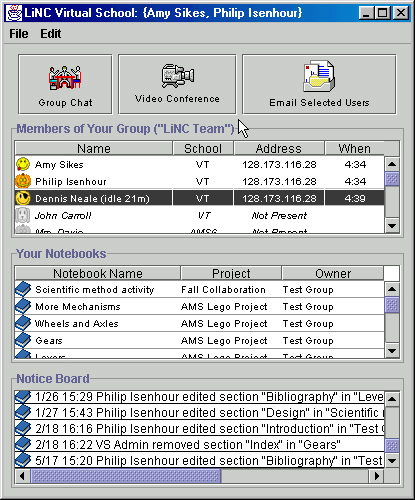Click notice board scroll left arrow
The height and width of the screenshot is (500, 415).
[22, 476]
